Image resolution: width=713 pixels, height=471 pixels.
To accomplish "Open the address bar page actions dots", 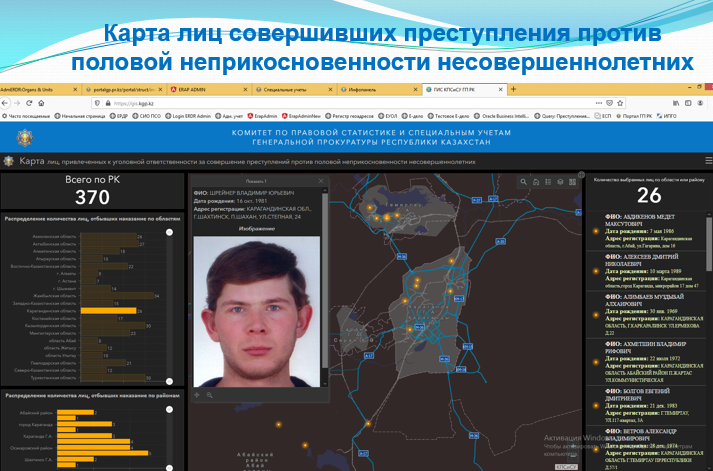I will point(600,103).
